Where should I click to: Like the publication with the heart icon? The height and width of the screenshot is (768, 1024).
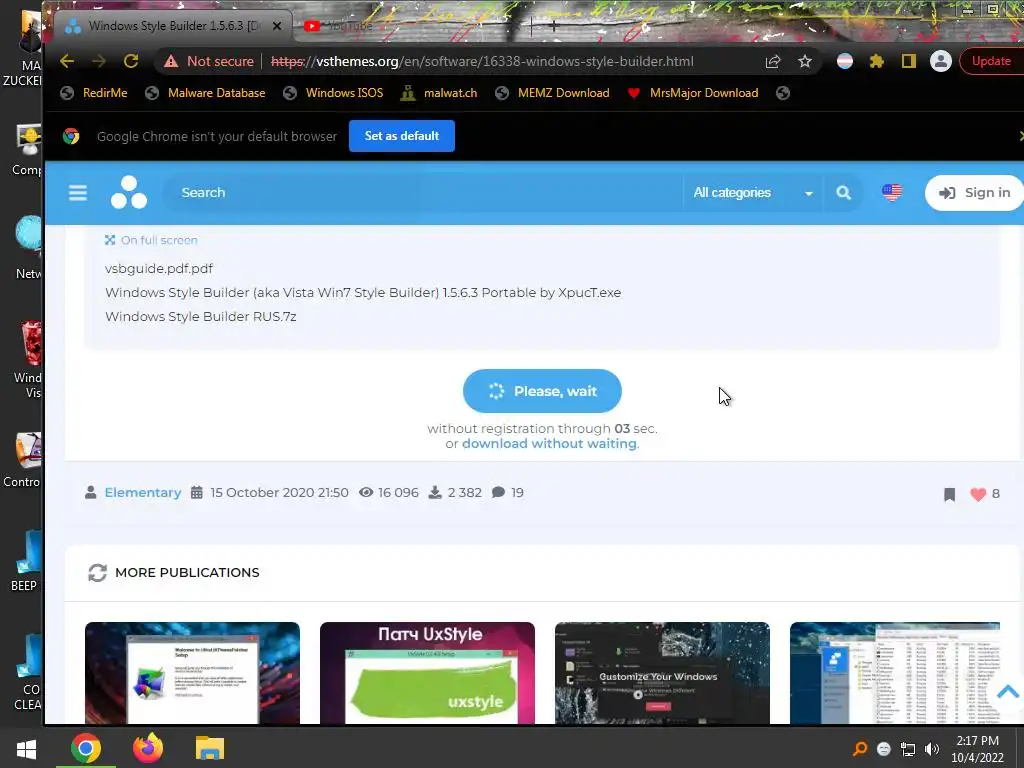coord(978,494)
